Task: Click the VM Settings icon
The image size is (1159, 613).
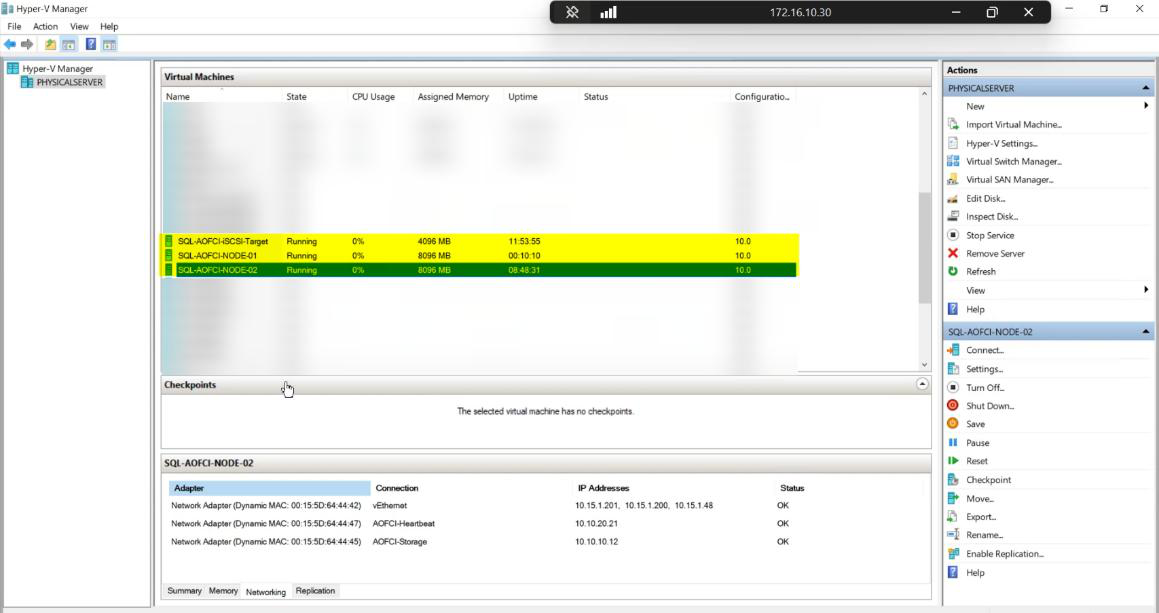Action: pyautogui.click(x=953, y=368)
